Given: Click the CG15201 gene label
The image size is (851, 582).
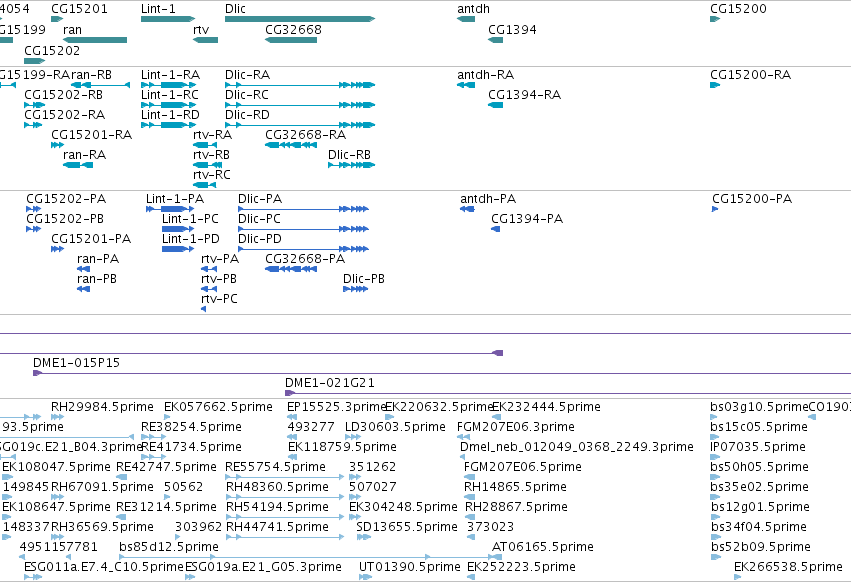Looking at the screenshot, I should [x=79, y=9].
